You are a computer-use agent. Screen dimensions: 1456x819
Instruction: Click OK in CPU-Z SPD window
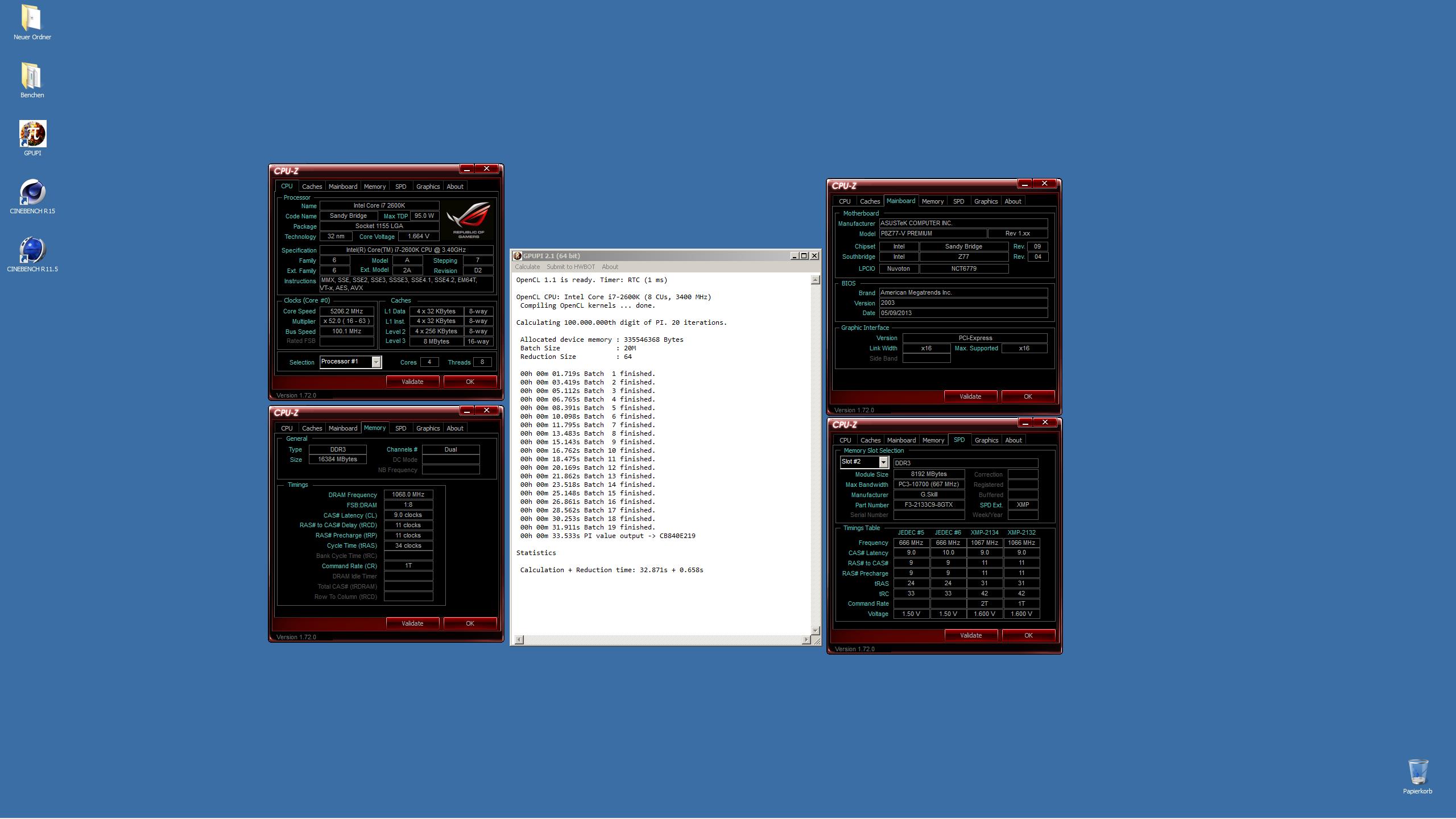[x=1028, y=635]
